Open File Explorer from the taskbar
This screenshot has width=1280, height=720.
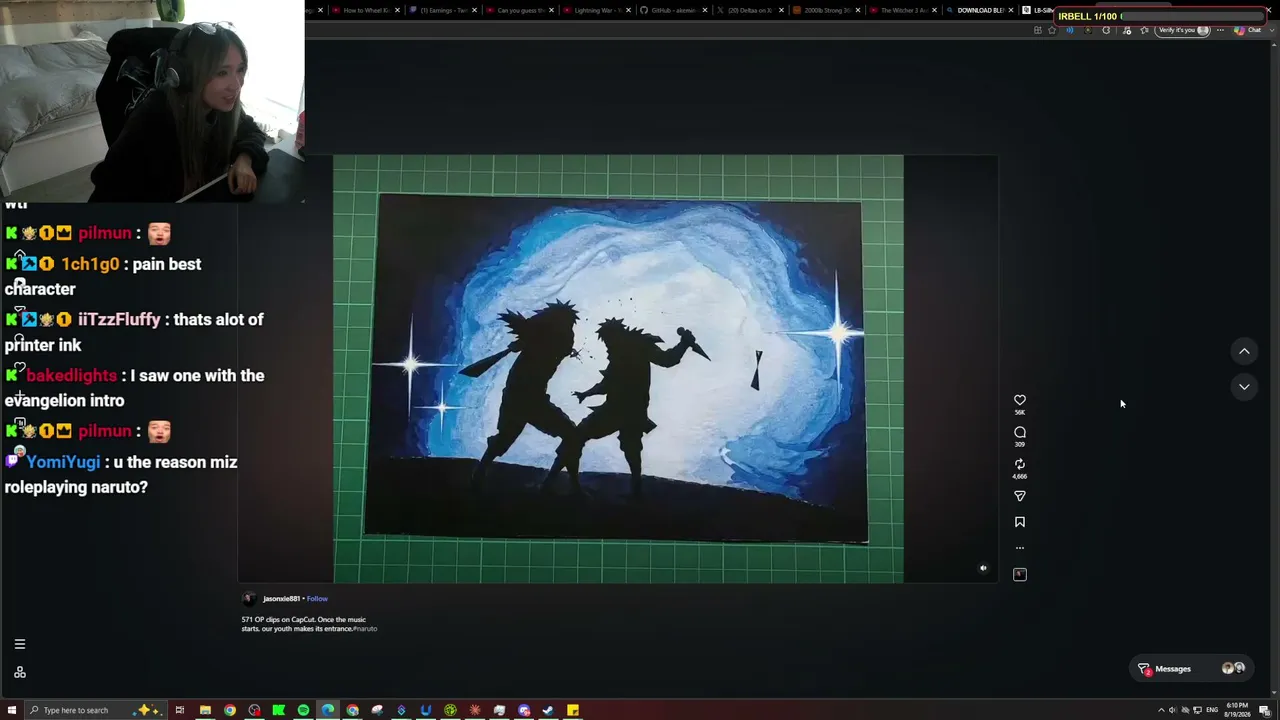tap(205, 710)
